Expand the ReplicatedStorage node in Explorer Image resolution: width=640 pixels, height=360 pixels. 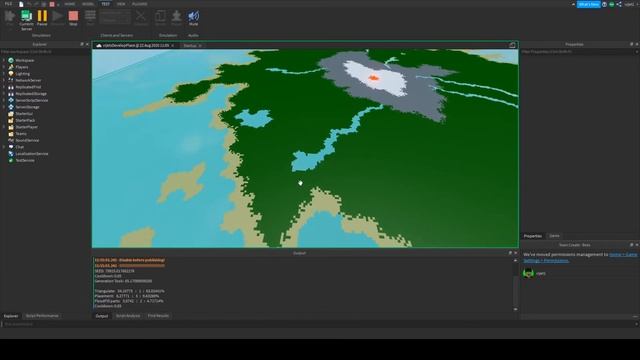tap(4, 94)
